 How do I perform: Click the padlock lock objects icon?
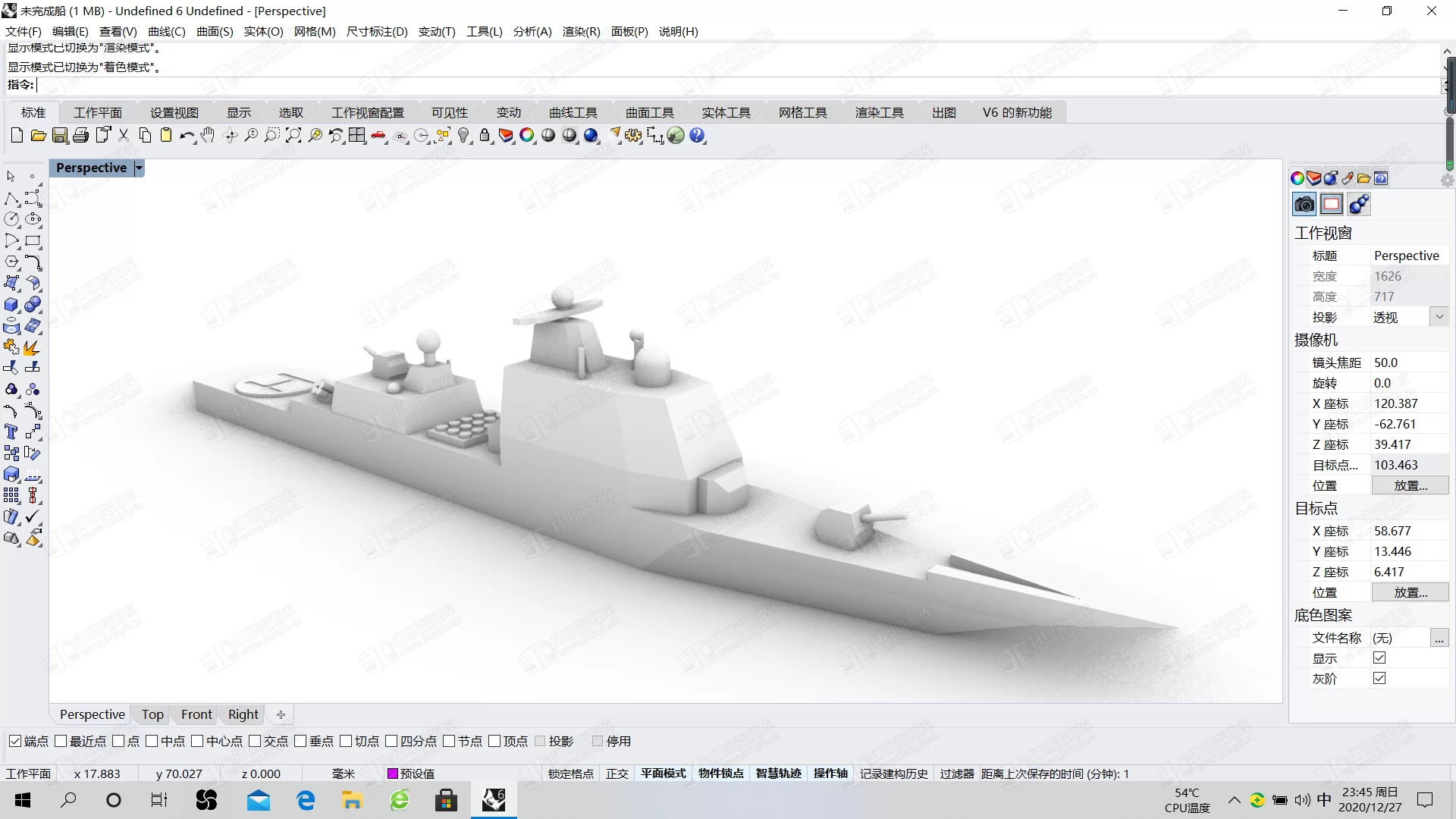coord(485,136)
